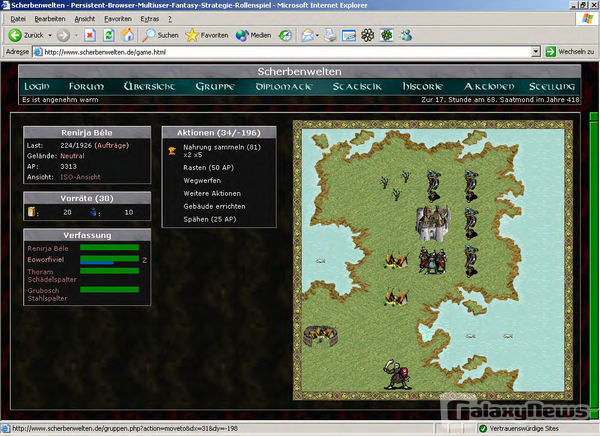
Task: Click the browser Back arrow button
Action: coord(16,35)
